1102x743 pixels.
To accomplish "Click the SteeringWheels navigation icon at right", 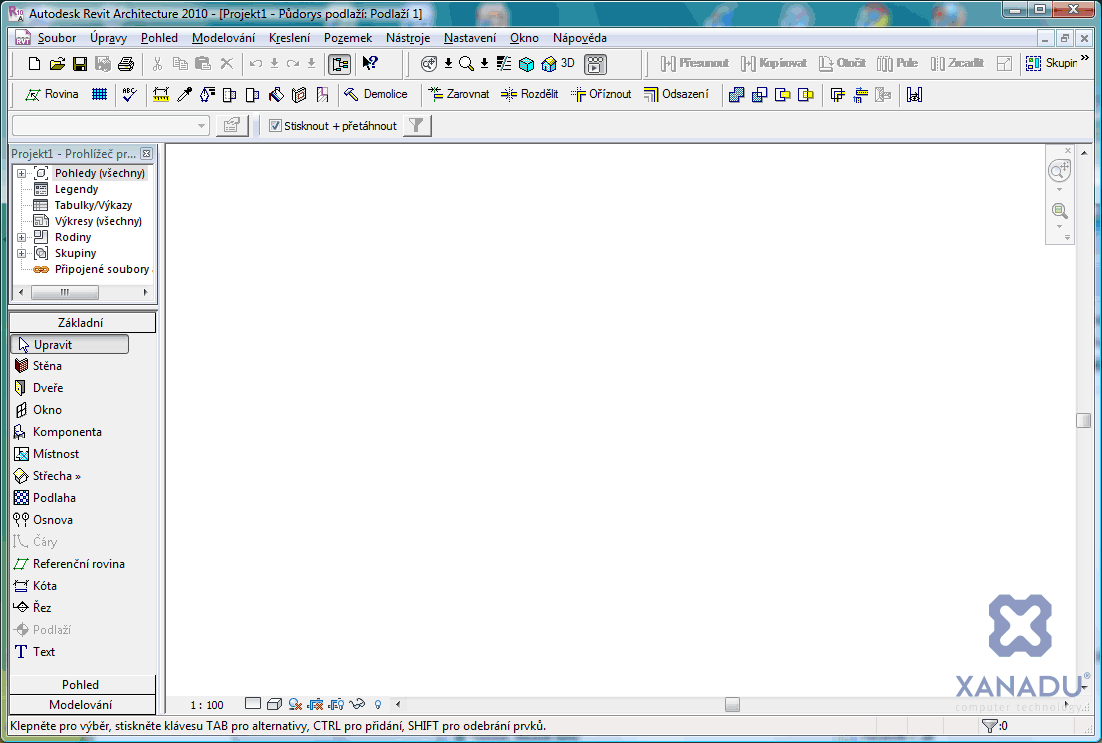I will point(1059,170).
